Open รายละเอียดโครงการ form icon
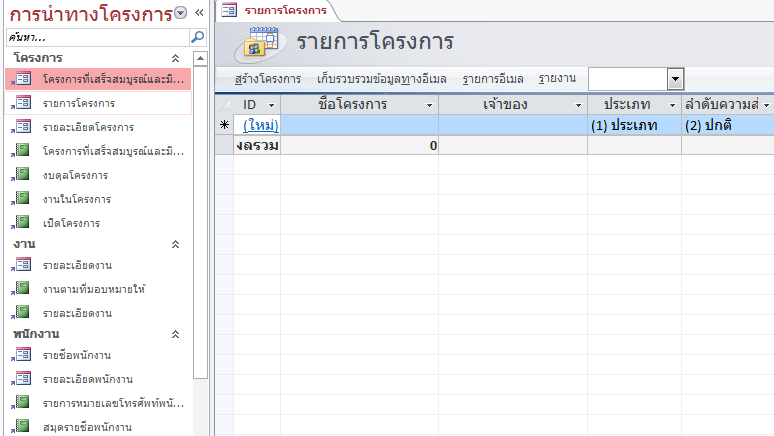 click(x=23, y=127)
